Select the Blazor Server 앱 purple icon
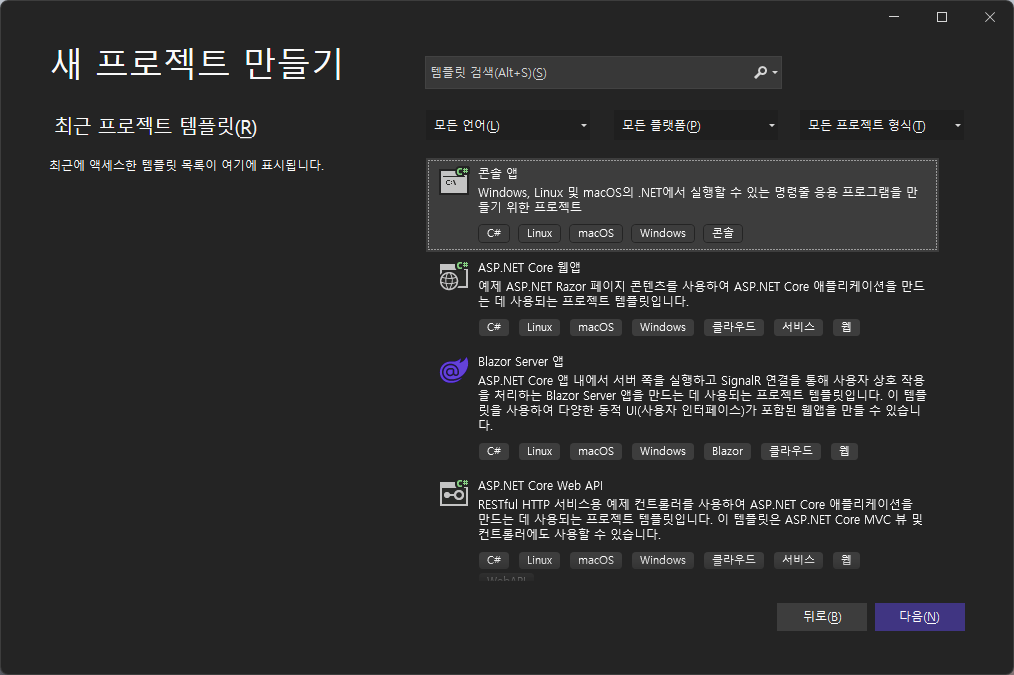Screen dimensions: 1014x675 pyautogui.click(x=454, y=370)
